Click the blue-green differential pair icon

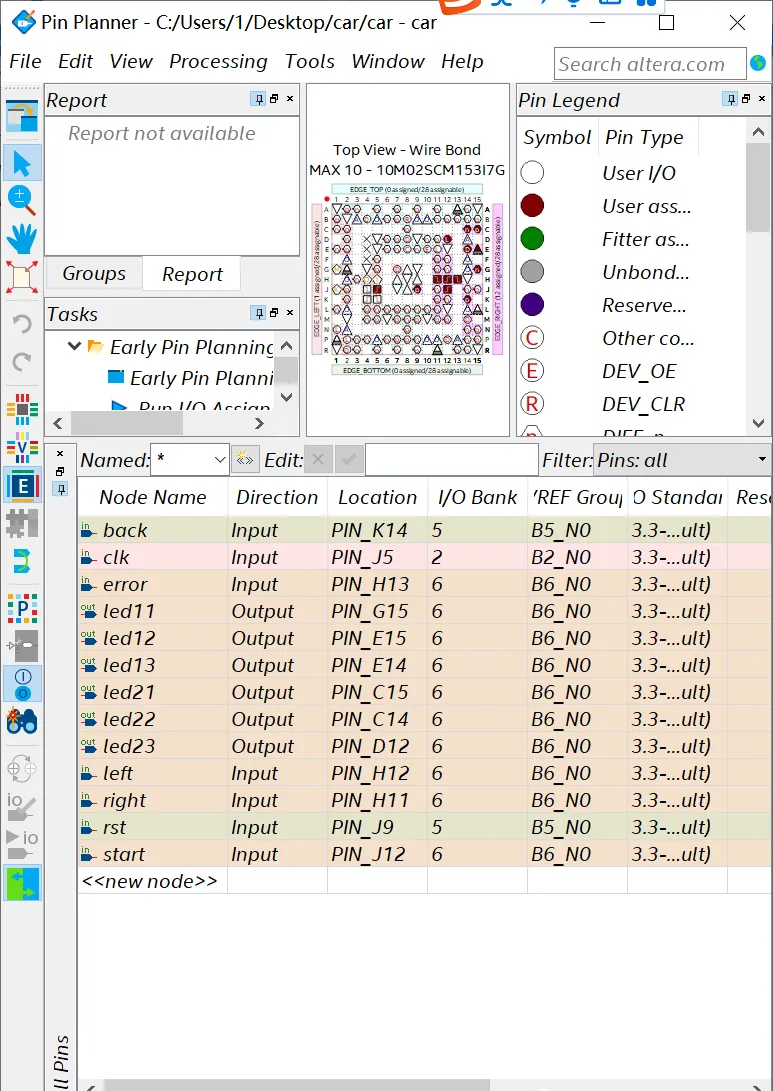[22, 561]
